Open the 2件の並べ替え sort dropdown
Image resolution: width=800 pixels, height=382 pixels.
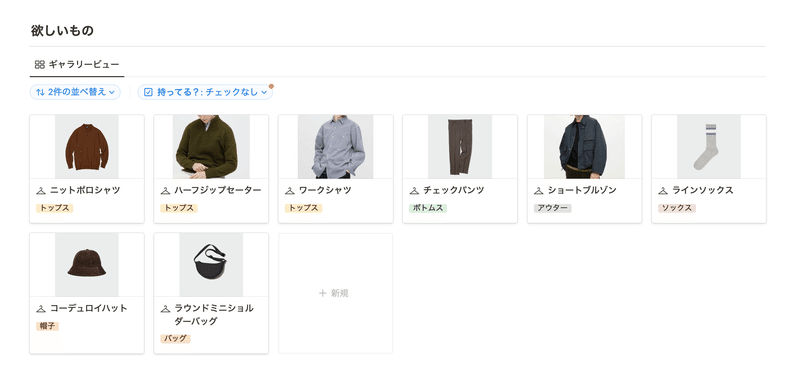pos(75,92)
